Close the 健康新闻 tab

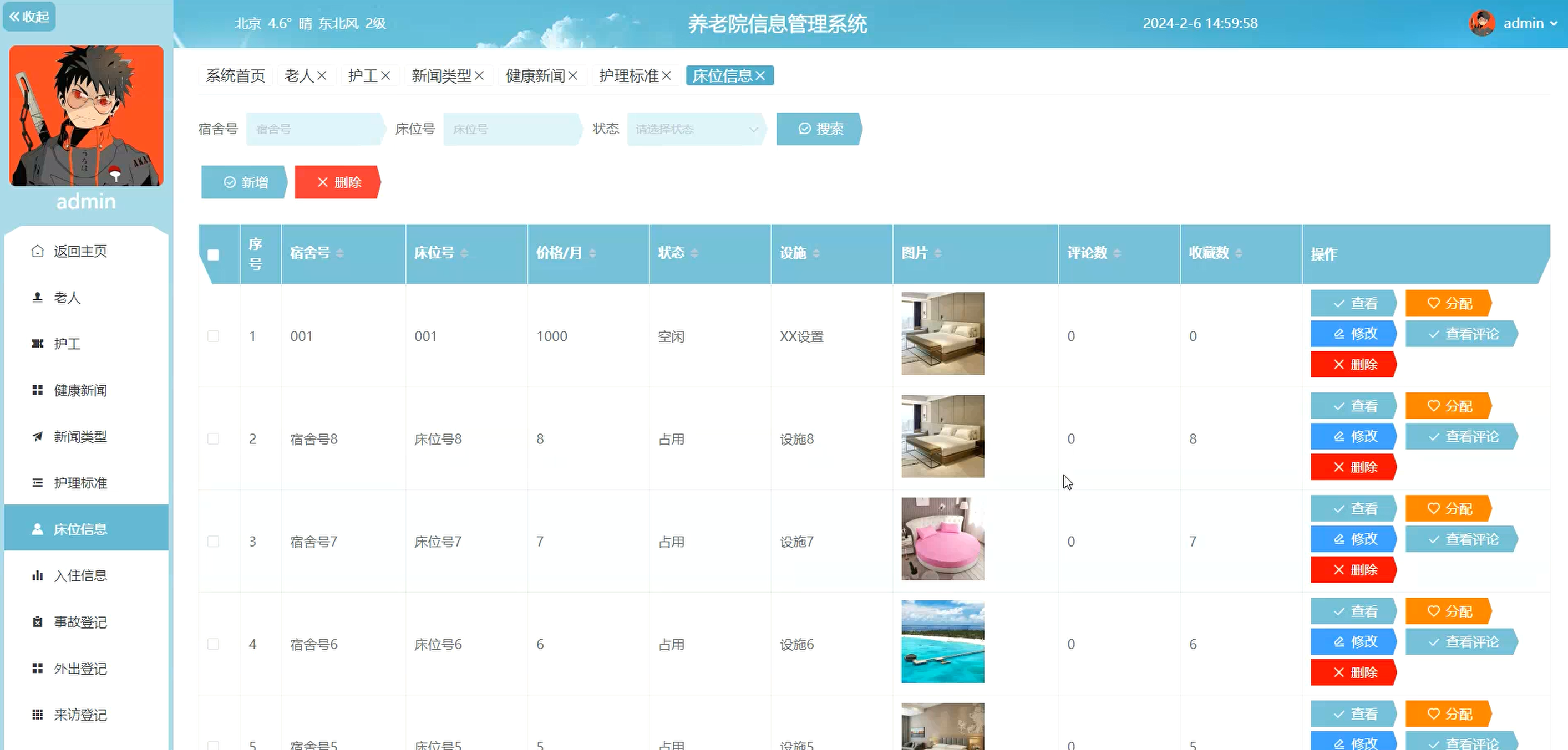pyautogui.click(x=573, y=75)
